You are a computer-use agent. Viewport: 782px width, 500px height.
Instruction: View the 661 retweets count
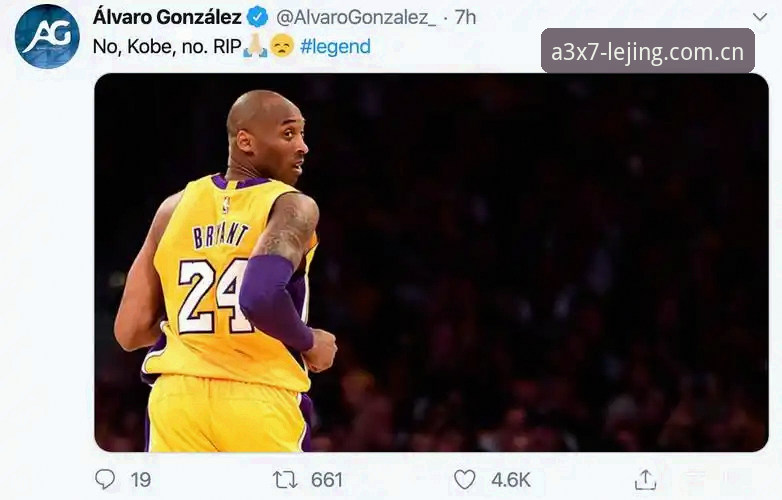327,480
